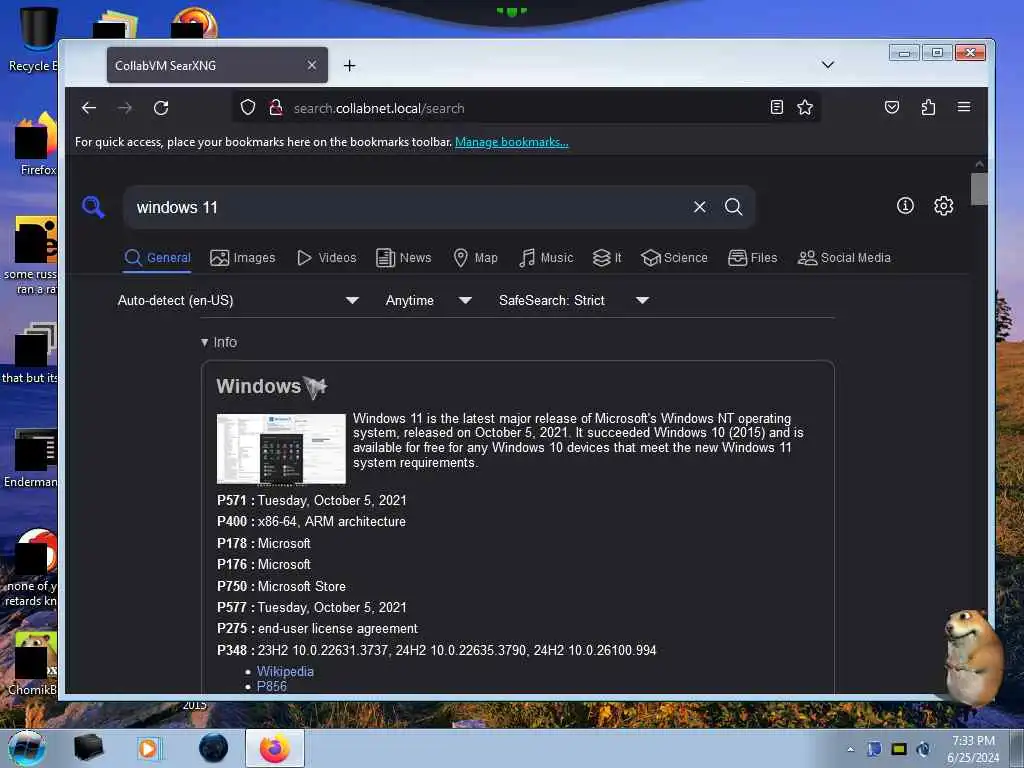Screen dimensions: 1024x768
Task: Open a new tab with the plus icon
Action: click(349, 65)
